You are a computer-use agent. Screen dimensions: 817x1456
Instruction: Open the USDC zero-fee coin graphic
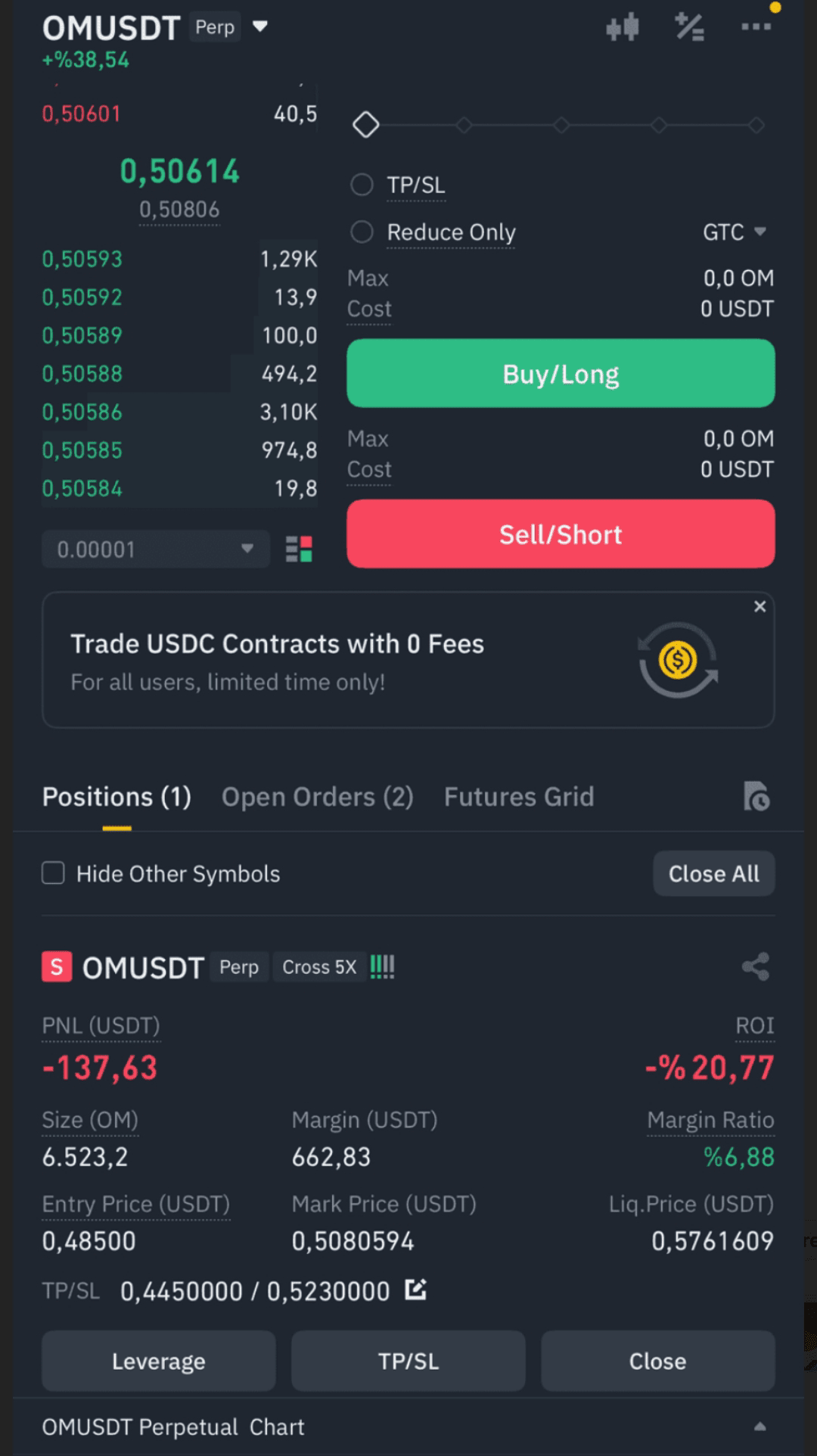point(678,660)
